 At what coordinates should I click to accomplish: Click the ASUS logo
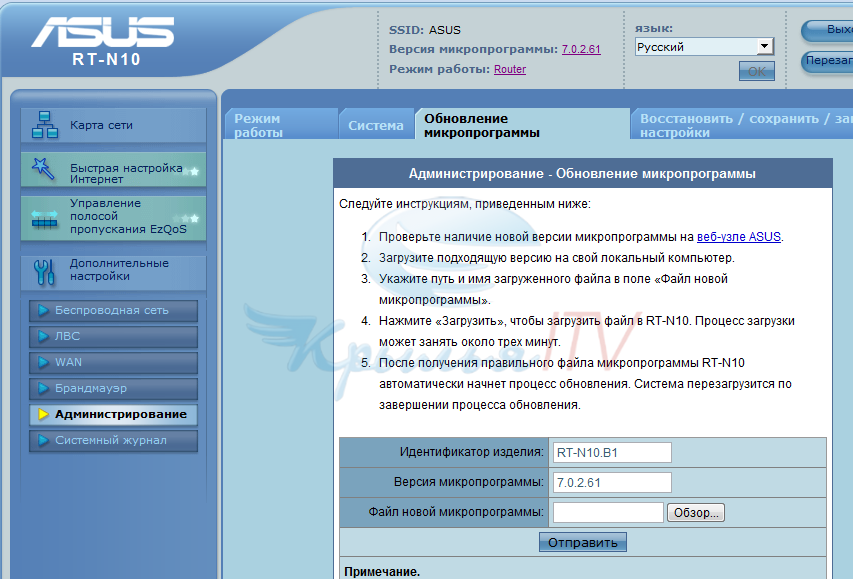(x=103, y=32)
